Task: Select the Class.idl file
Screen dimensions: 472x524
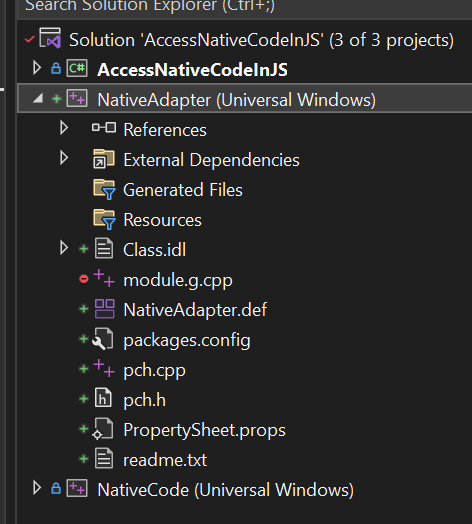Action: [x=154, y=250]
